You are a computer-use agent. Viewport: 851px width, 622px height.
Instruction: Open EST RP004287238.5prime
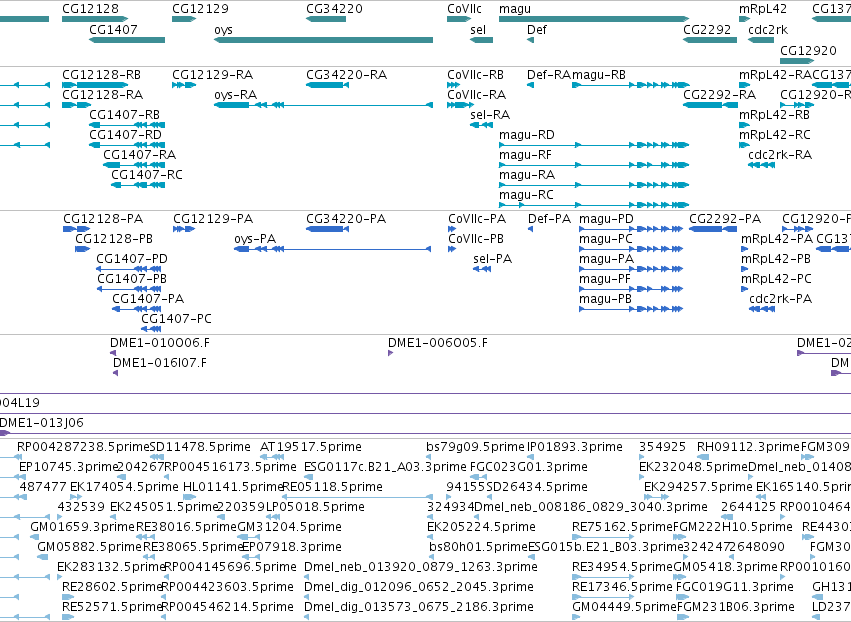click(83, 447)
